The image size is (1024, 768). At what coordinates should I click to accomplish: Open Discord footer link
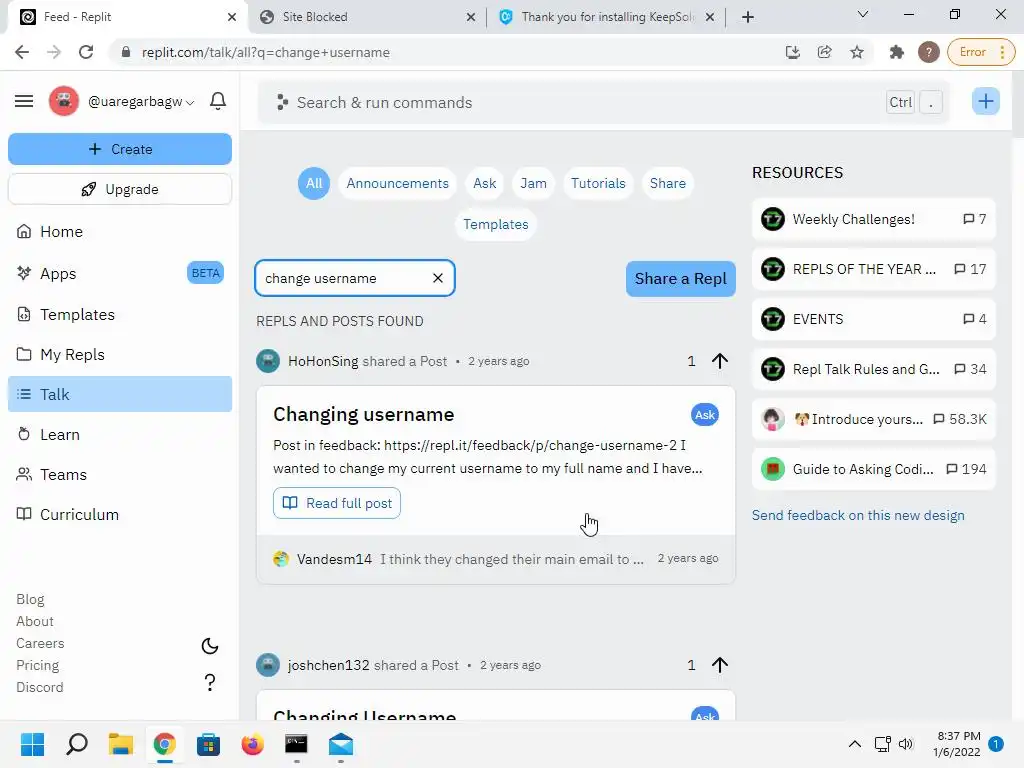tap(39, 687)
